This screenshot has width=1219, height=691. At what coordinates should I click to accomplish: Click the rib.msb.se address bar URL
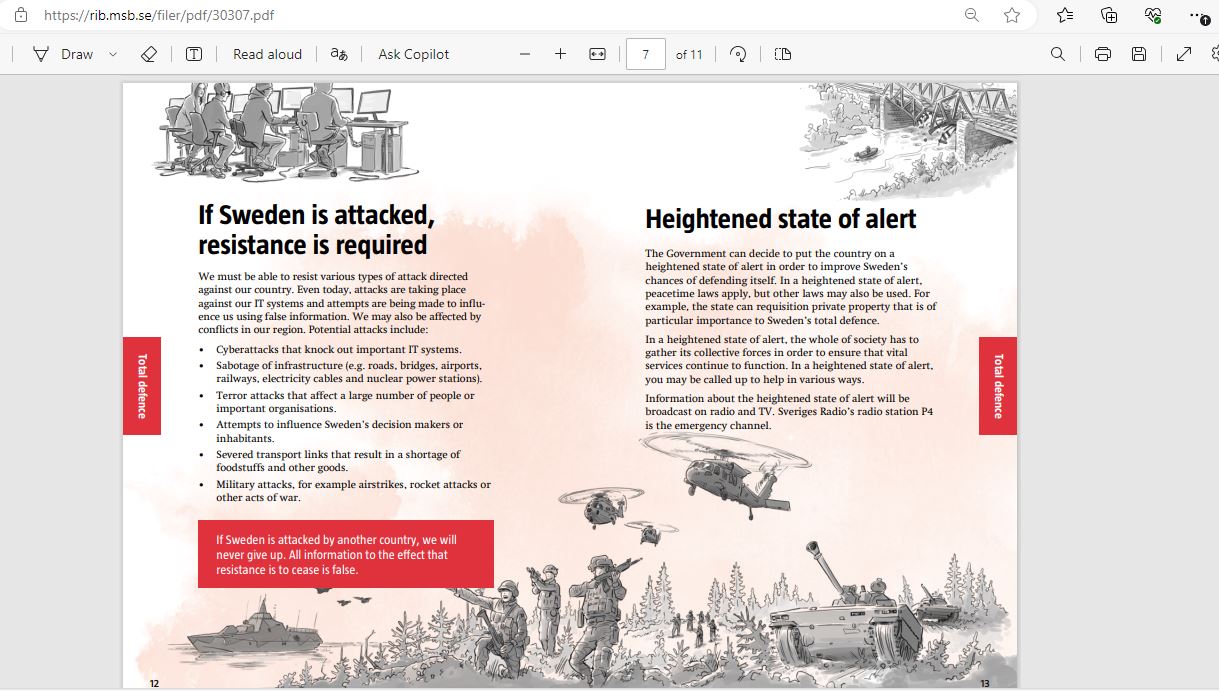(x=160, y=16)
